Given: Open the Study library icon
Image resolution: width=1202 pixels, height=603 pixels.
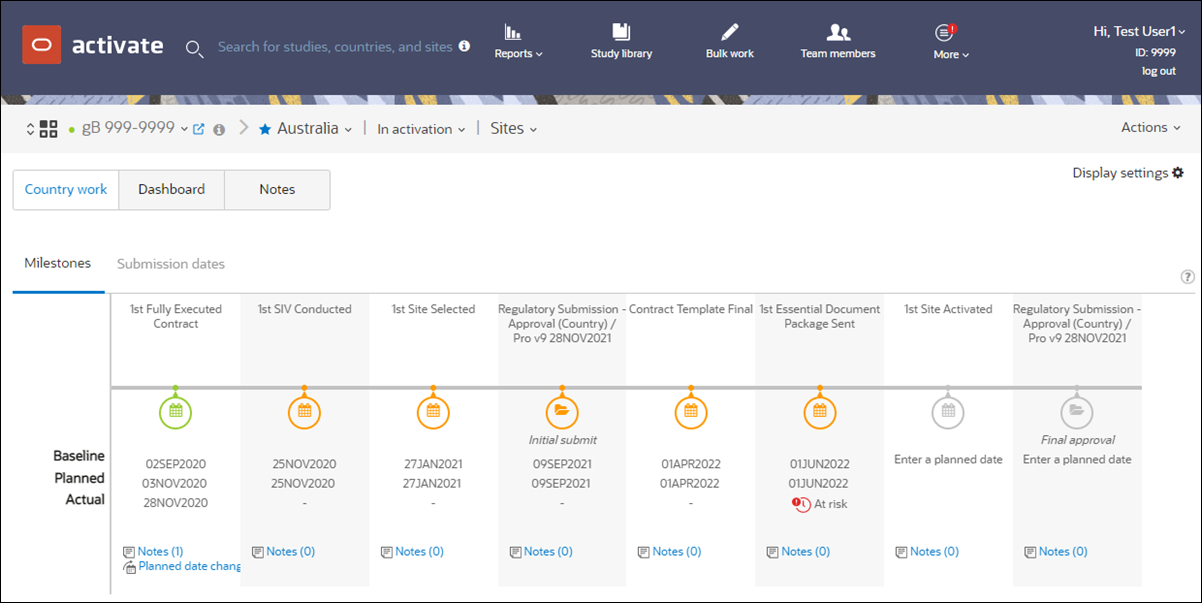Looking at the screenshot, I should click(x=621, y=31).
